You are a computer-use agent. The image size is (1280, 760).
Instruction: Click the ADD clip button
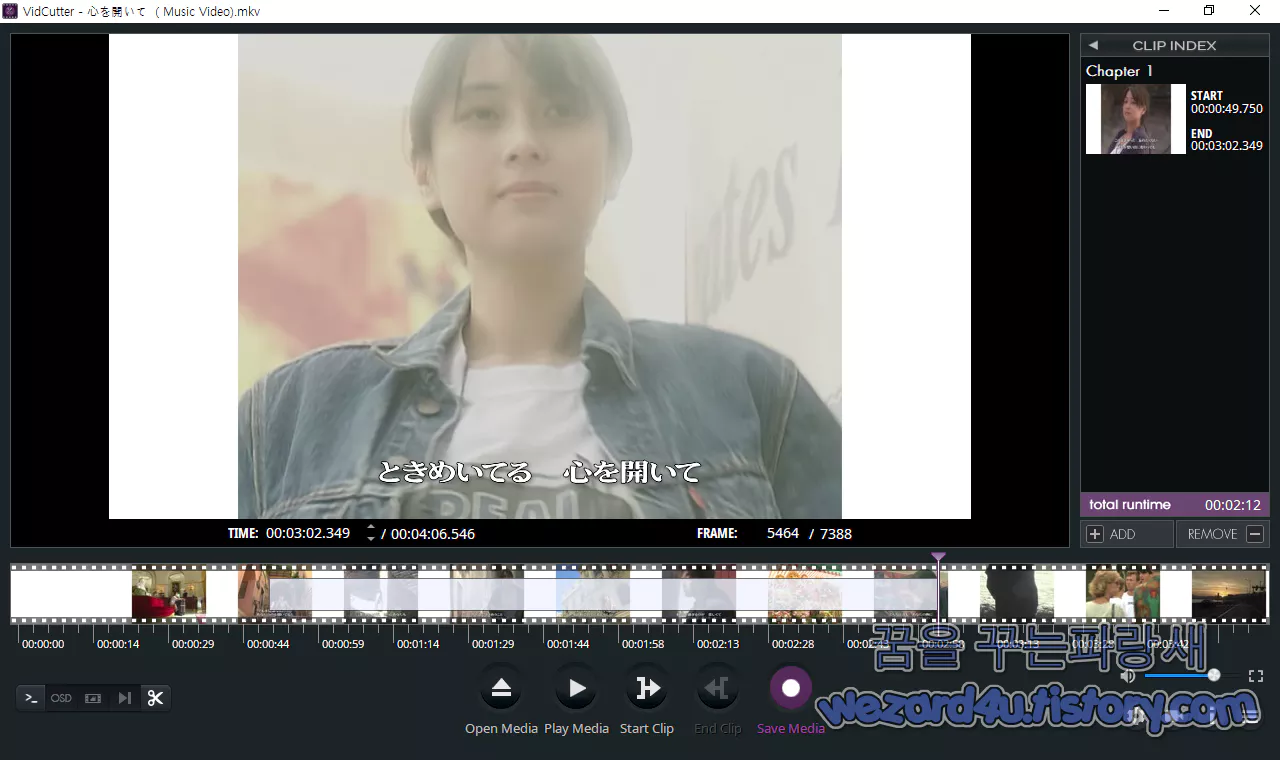(x=1127, y=534)
